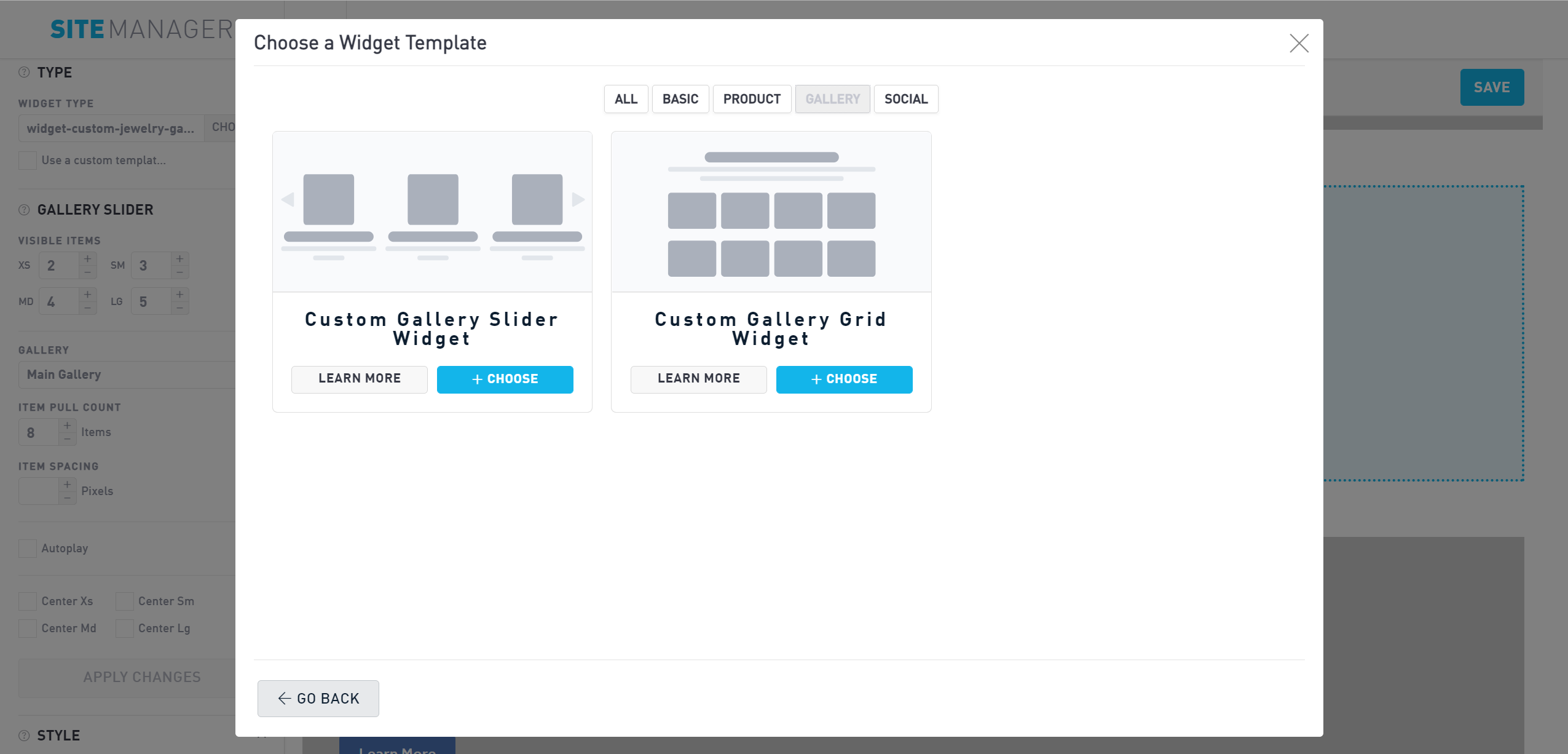The height and width of the screenshot is (754, 1568).
Task: Switch to the PRODUCT filter tab
Action: [751, 99]
